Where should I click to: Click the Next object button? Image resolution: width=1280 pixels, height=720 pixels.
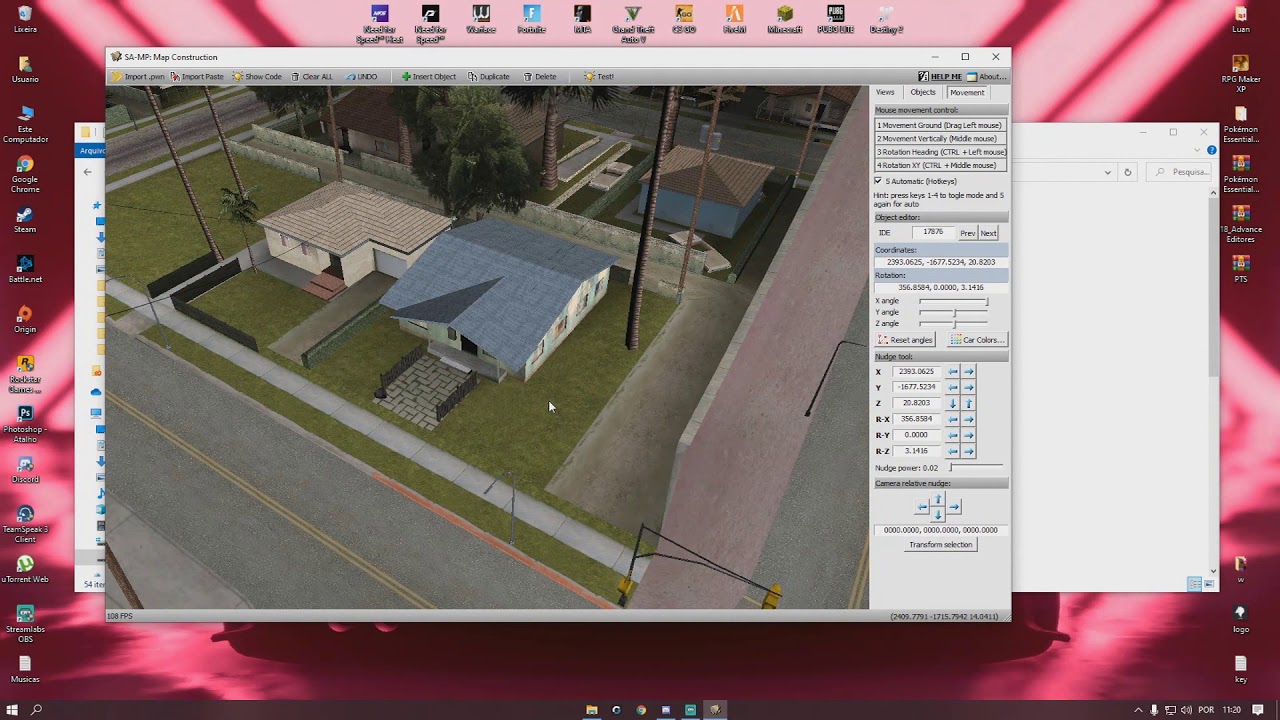coord(988,233)
